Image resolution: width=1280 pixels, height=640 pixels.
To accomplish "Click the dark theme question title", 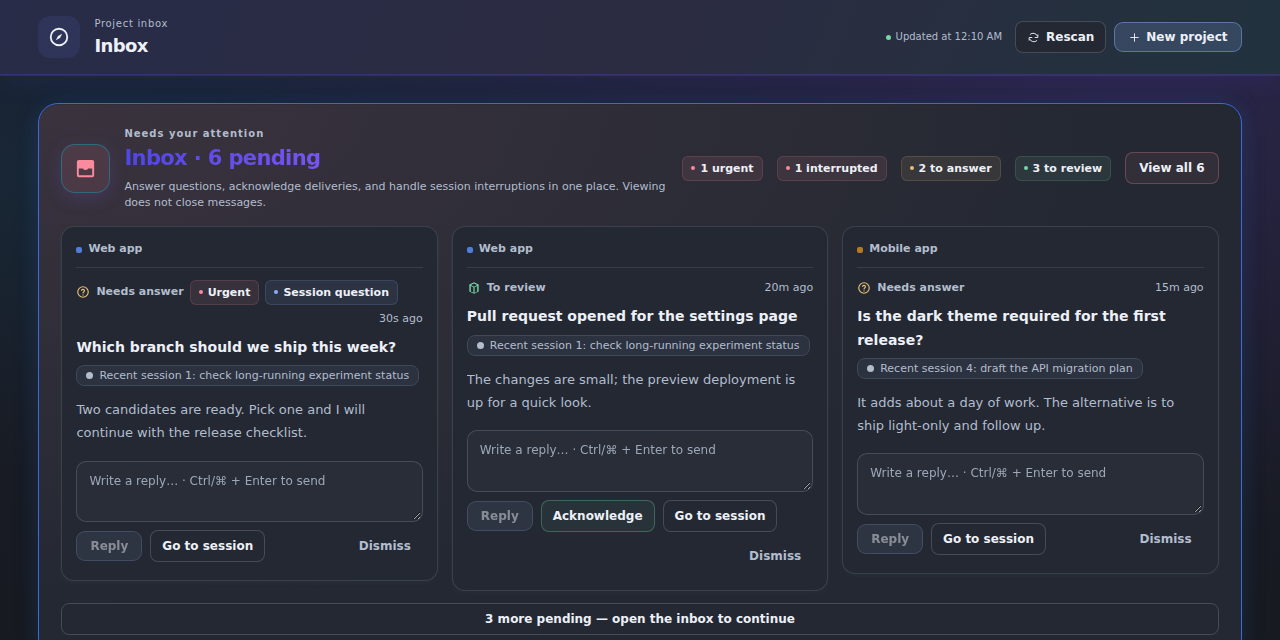I will pyautogui.click(x=1011, y=328).
